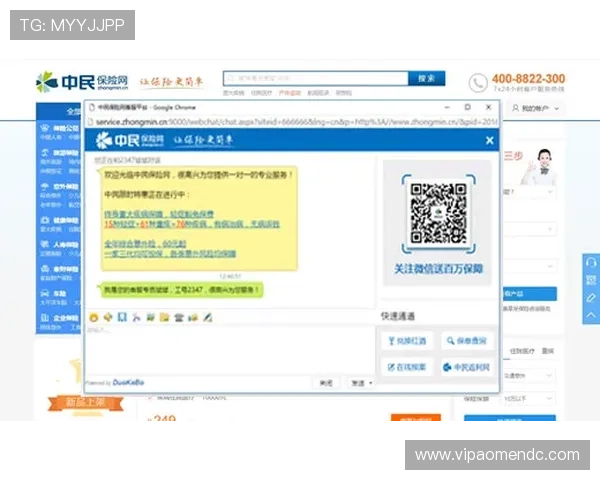Select the scissors screenshot tool in chat toolbar

(136, 317)
